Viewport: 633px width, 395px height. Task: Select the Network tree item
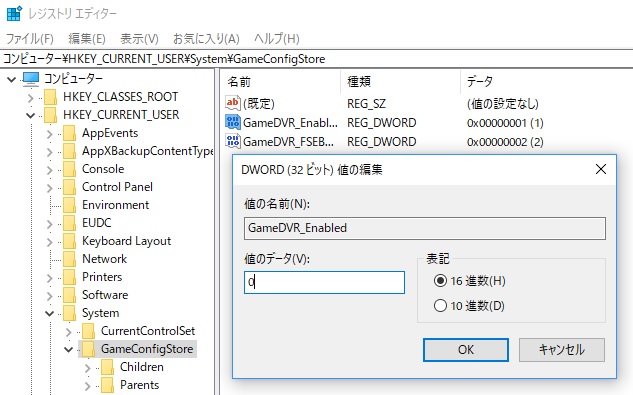point(104,259)
